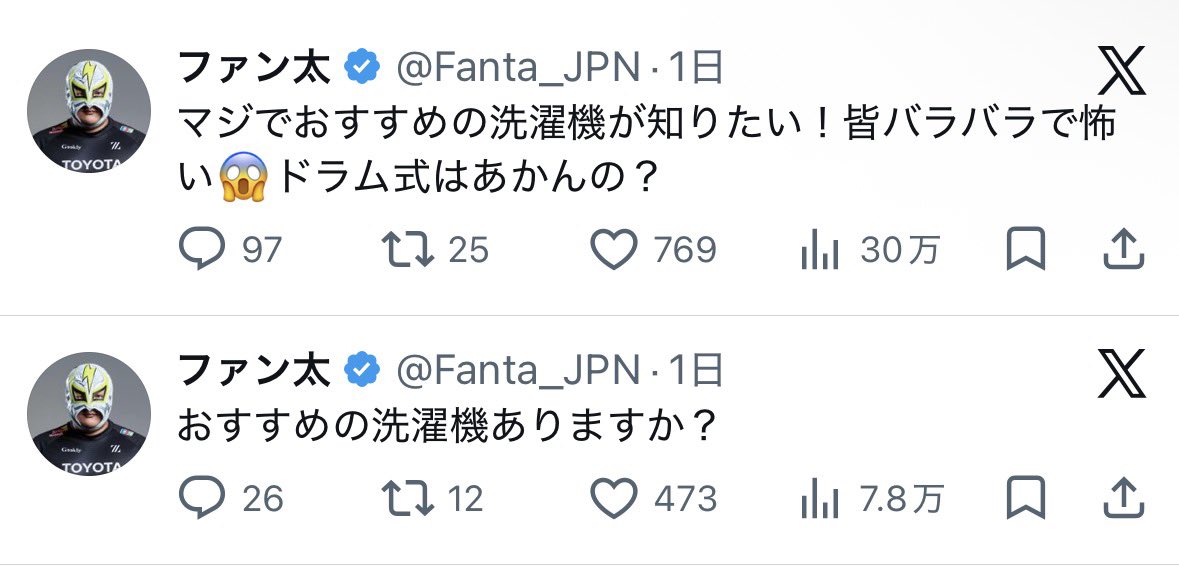View analytics of the 30万 views tweet
1179x581 pixels.
(x=820, y=249)
